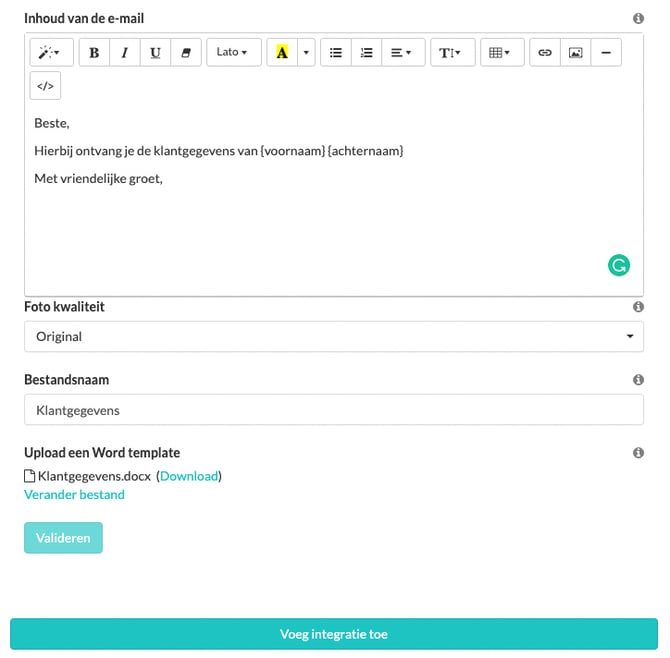Insert a horizontal rule line

pyautogui.click(x=606, y=52)
